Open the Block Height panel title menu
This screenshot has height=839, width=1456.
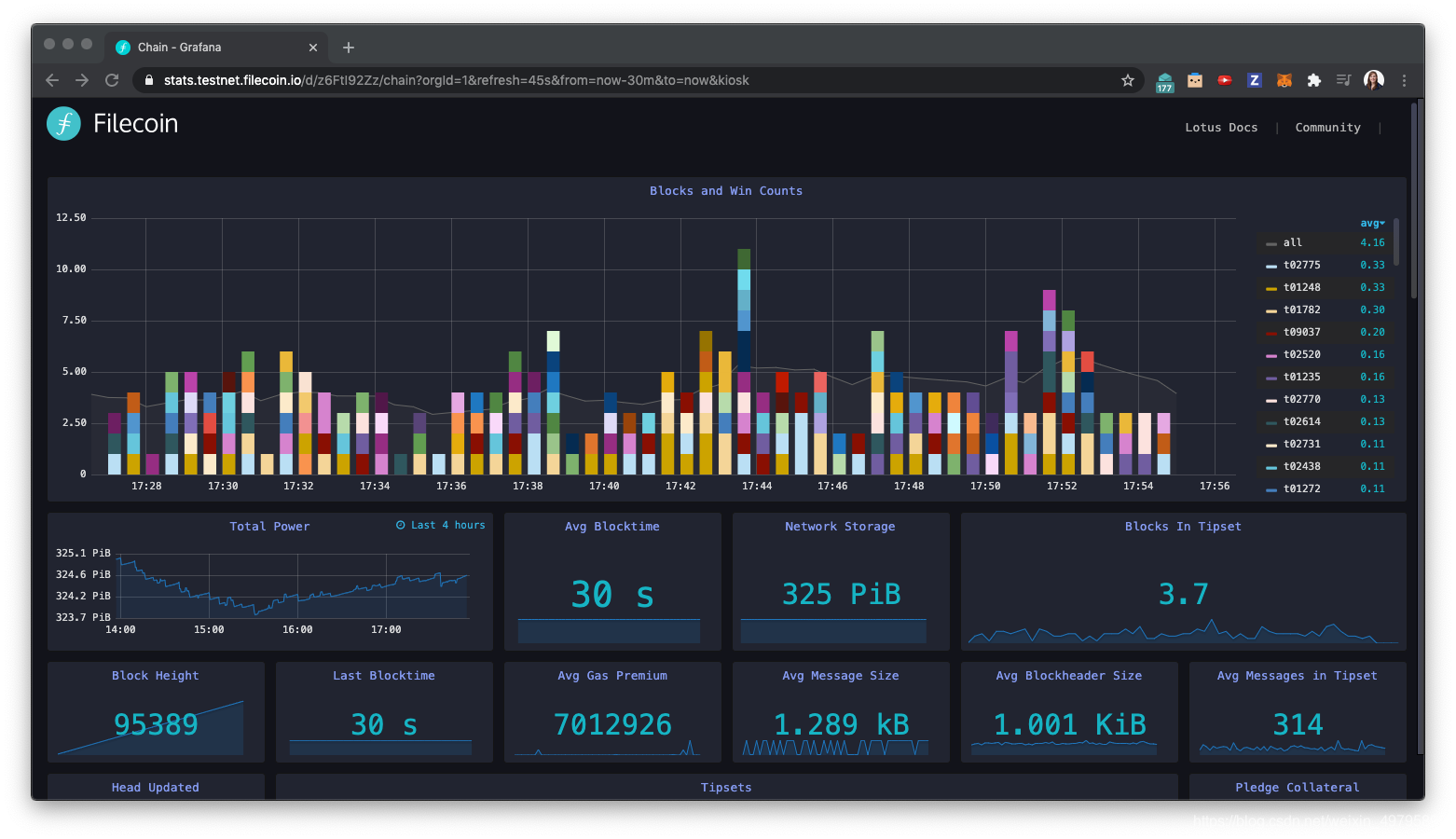[156, 676]
